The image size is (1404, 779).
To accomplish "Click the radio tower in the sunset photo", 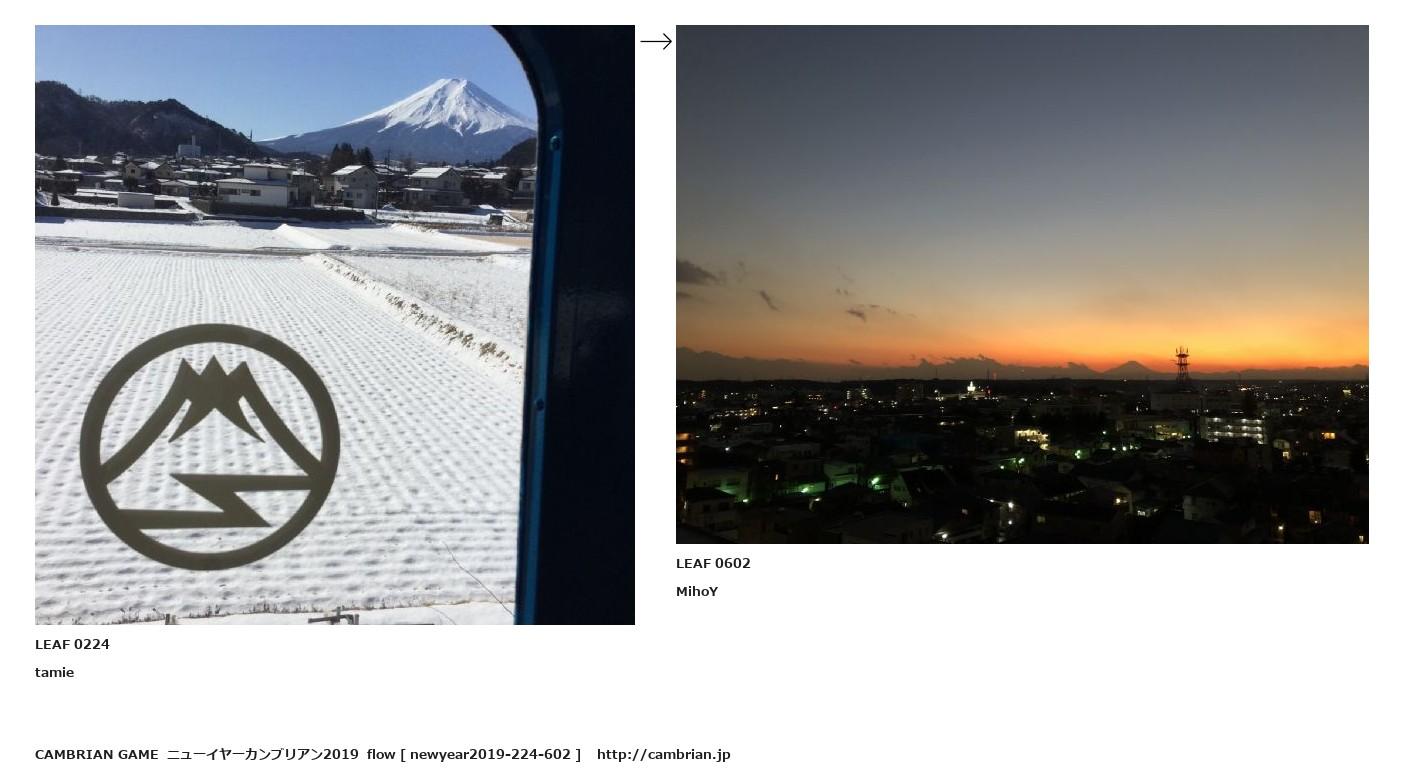I will click(x=1182, y=365).
